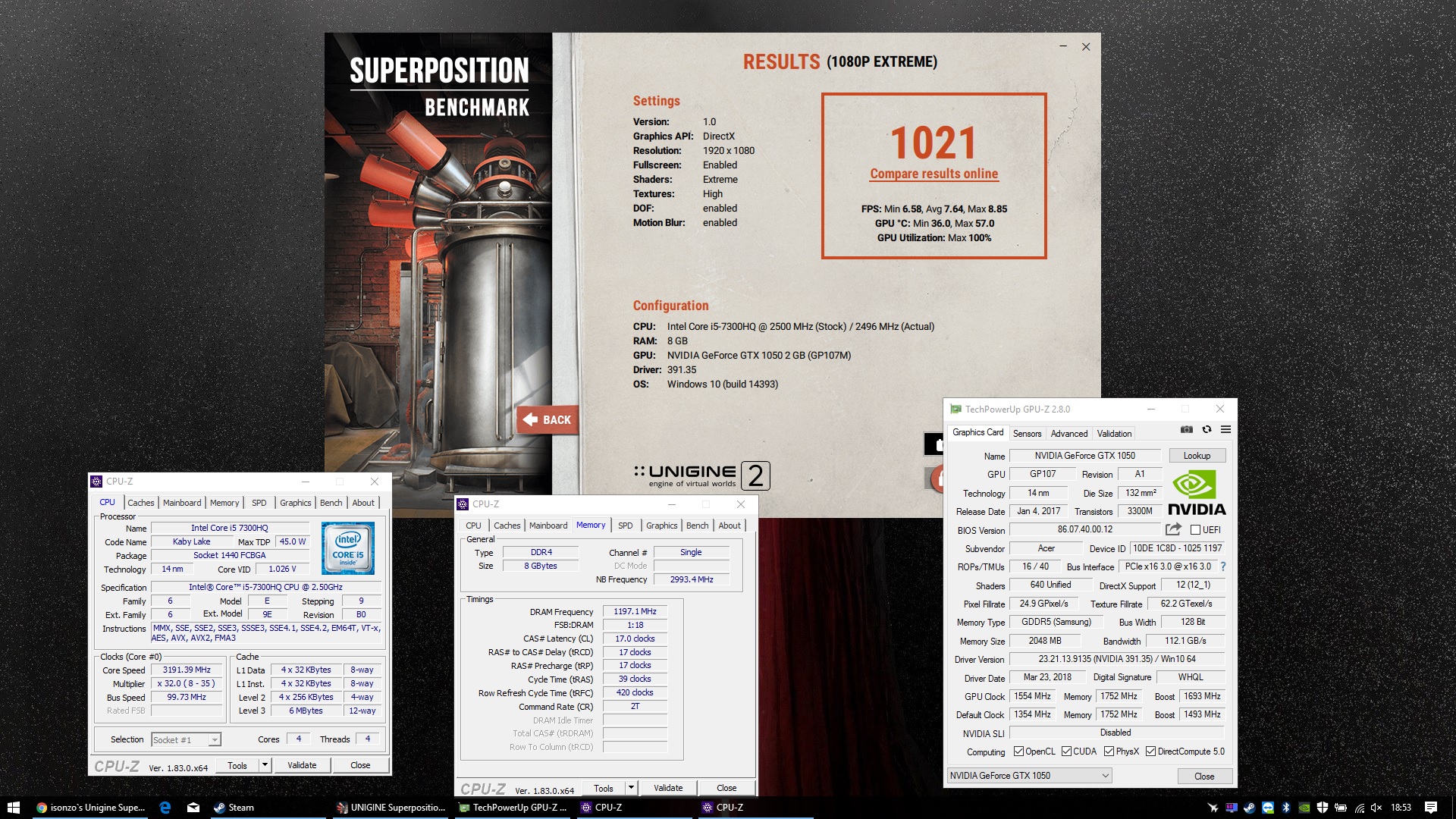Open the Wi-Fi network tray icon
1456x819 pixels.
tap(1360, 808)
